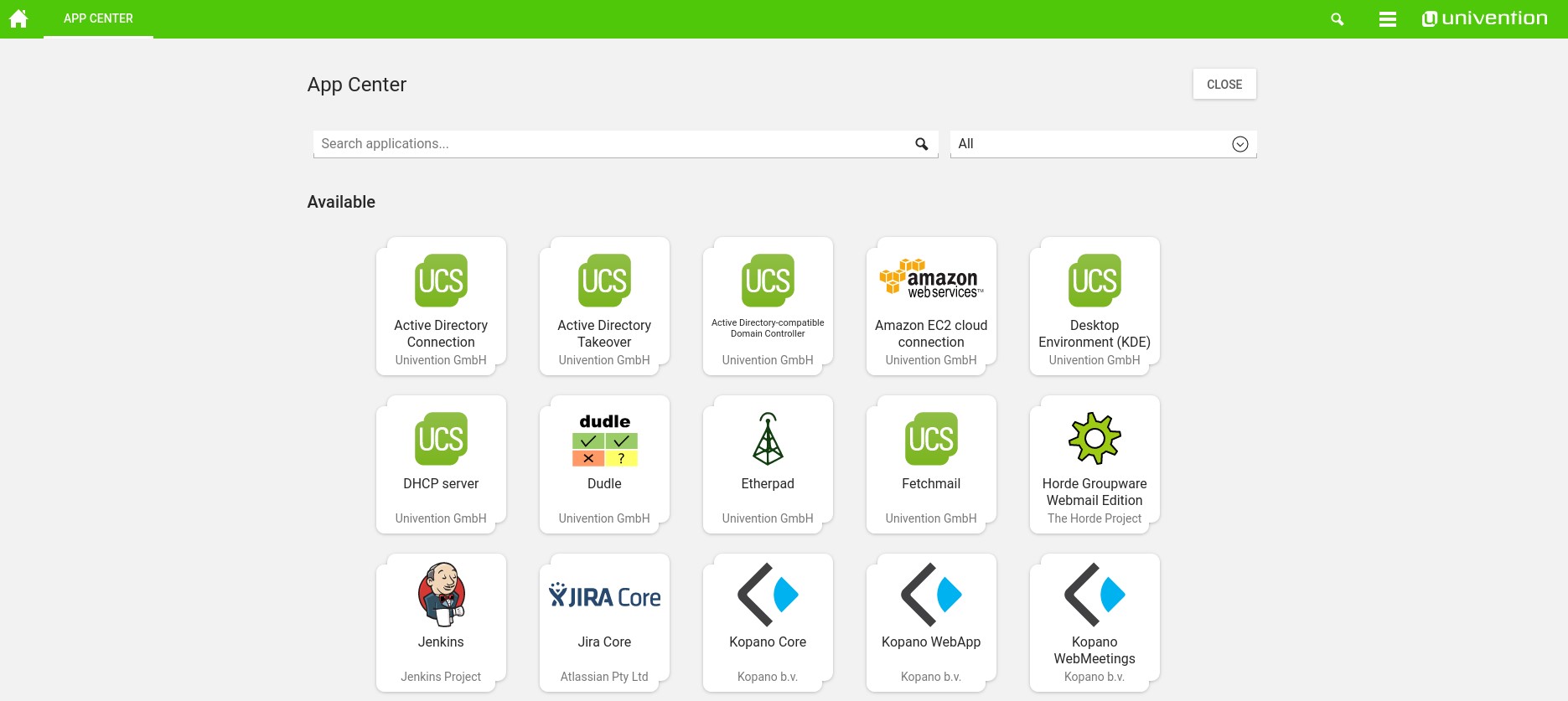Open Desktop Environment (KDE) app icon
Screen dimensions: 1568x701
click(1094, 281)
